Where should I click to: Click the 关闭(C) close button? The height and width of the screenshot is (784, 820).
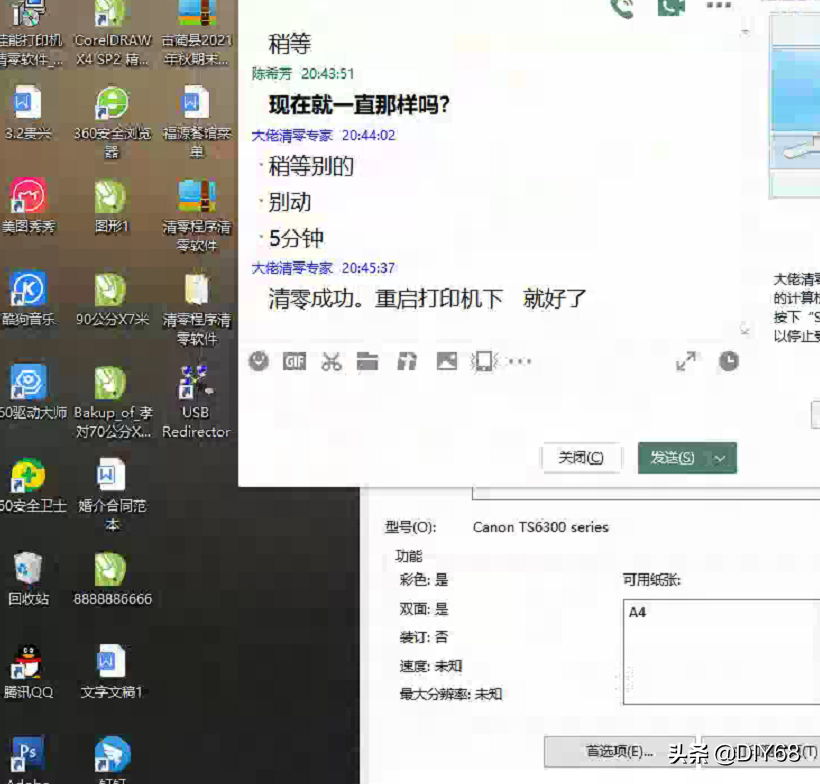[581, 458]
